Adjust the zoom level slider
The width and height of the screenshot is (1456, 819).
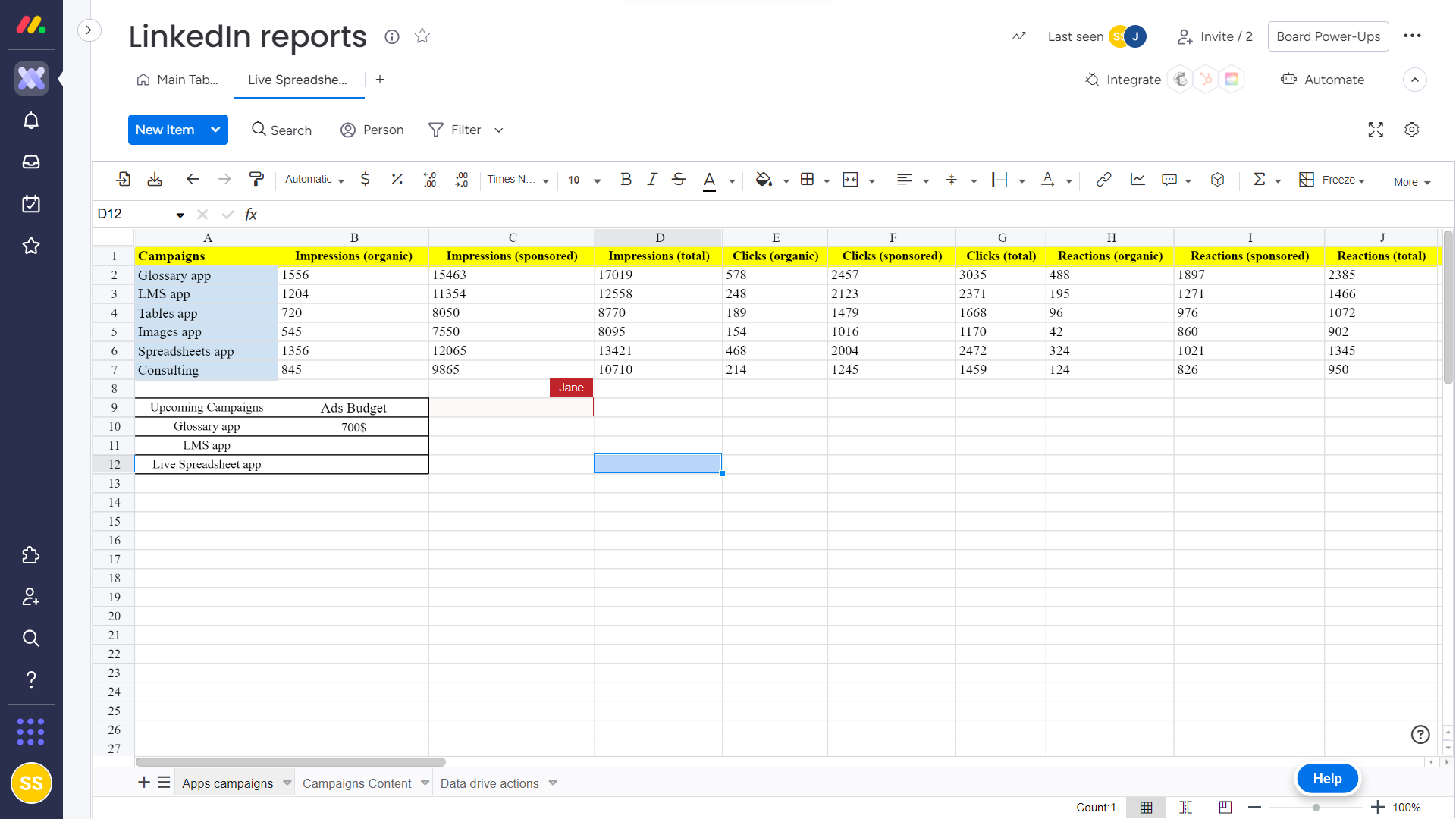click(1316, 808)
